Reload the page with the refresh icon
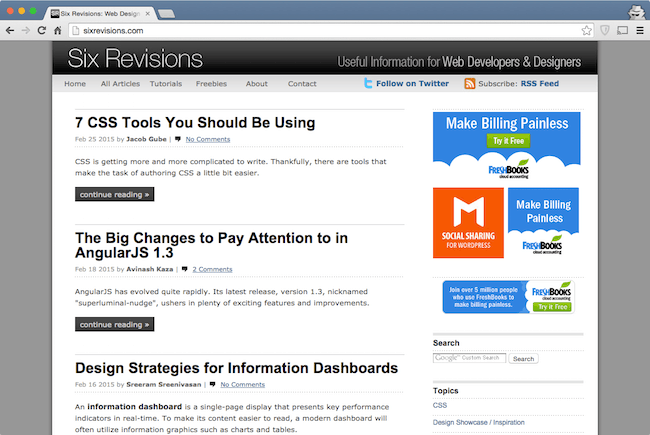This screenshot has height=435, width=650. 42,31
